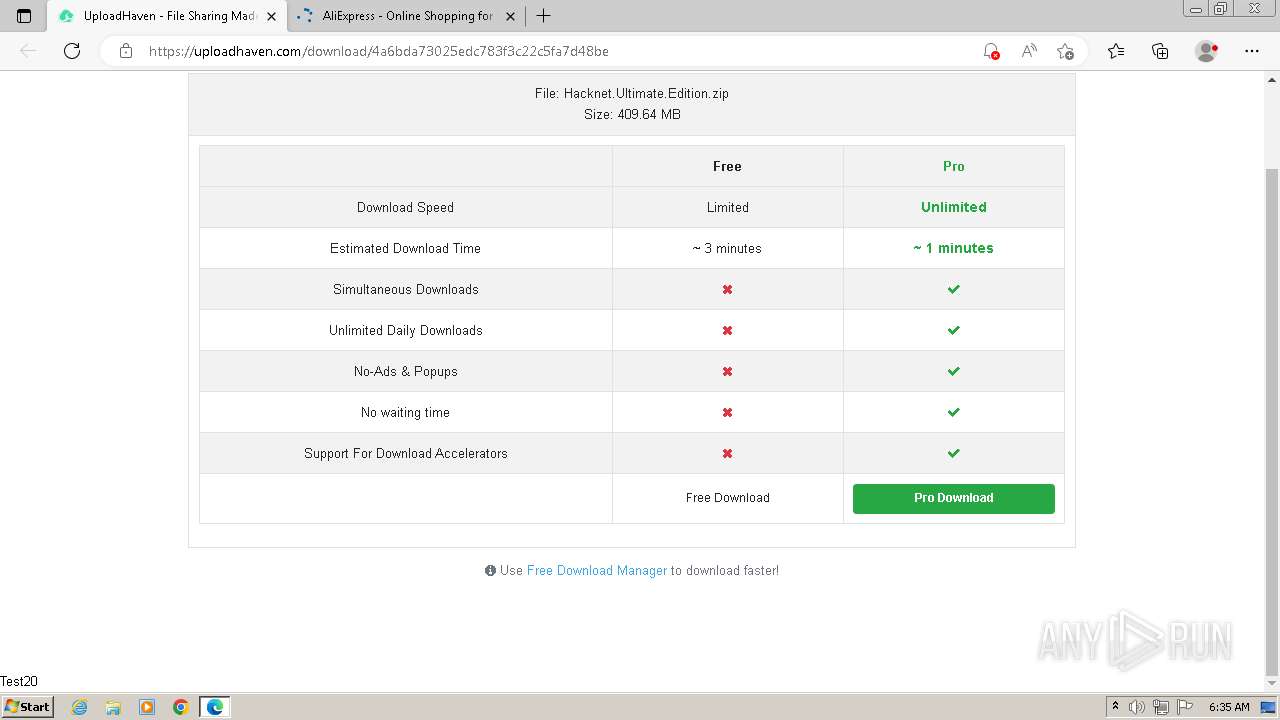Click the info icon before Use Free Download Manager

click(490, 571)
